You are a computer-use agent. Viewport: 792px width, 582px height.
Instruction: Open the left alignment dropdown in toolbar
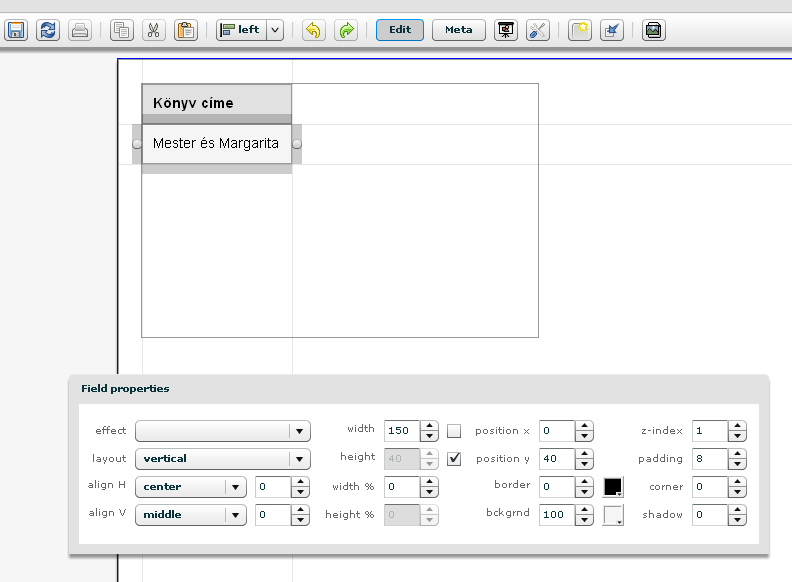(x=275, y=30)
